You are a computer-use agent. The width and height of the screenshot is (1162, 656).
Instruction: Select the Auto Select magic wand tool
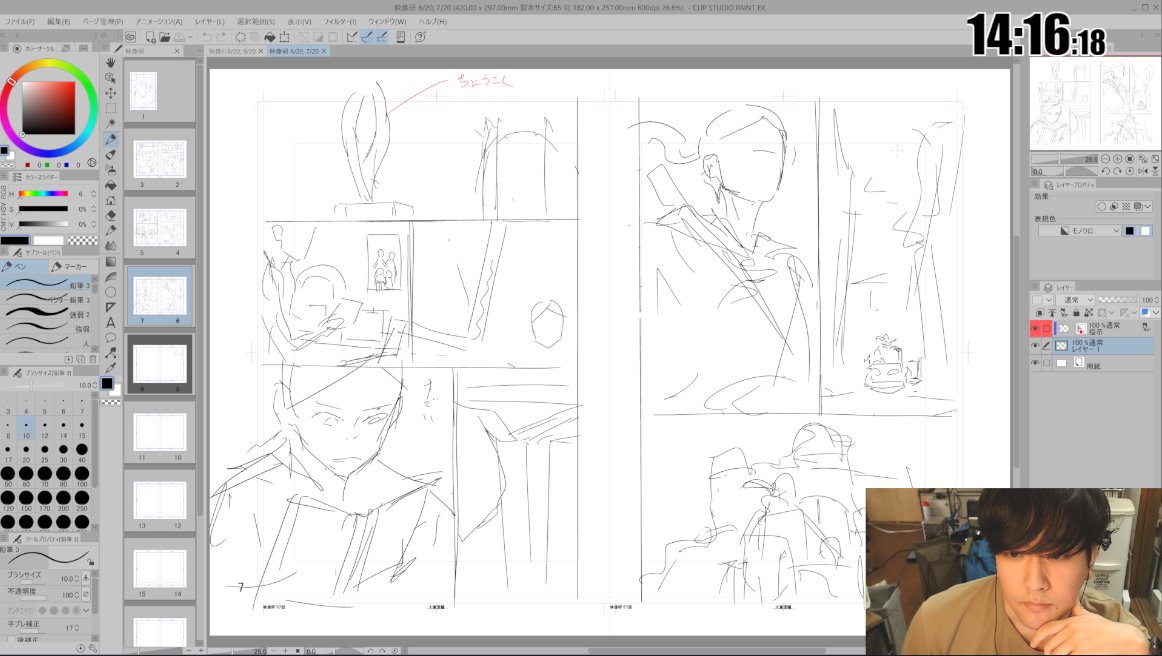(x=110, y=124)
